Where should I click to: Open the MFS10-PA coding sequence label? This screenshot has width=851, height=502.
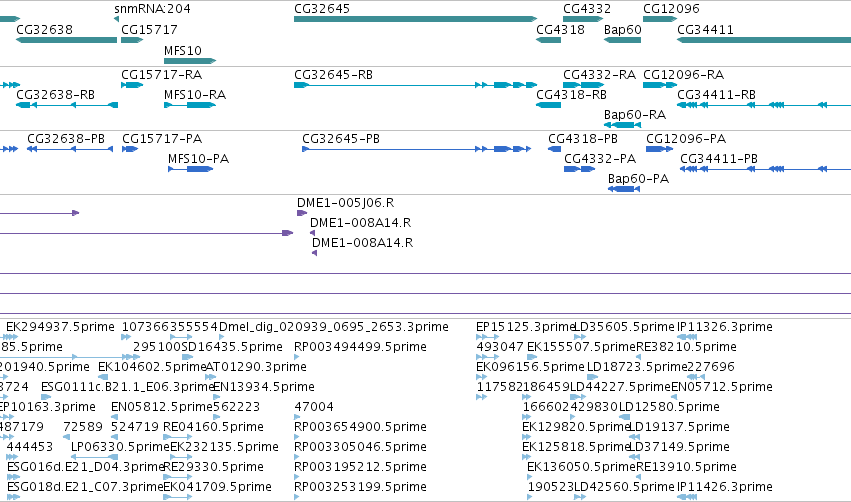pos(199,158)
